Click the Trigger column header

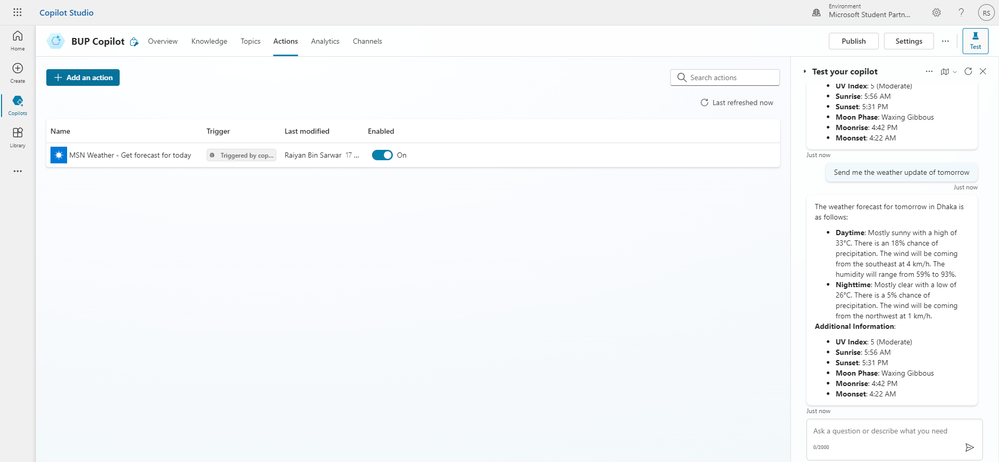point(218,131)
